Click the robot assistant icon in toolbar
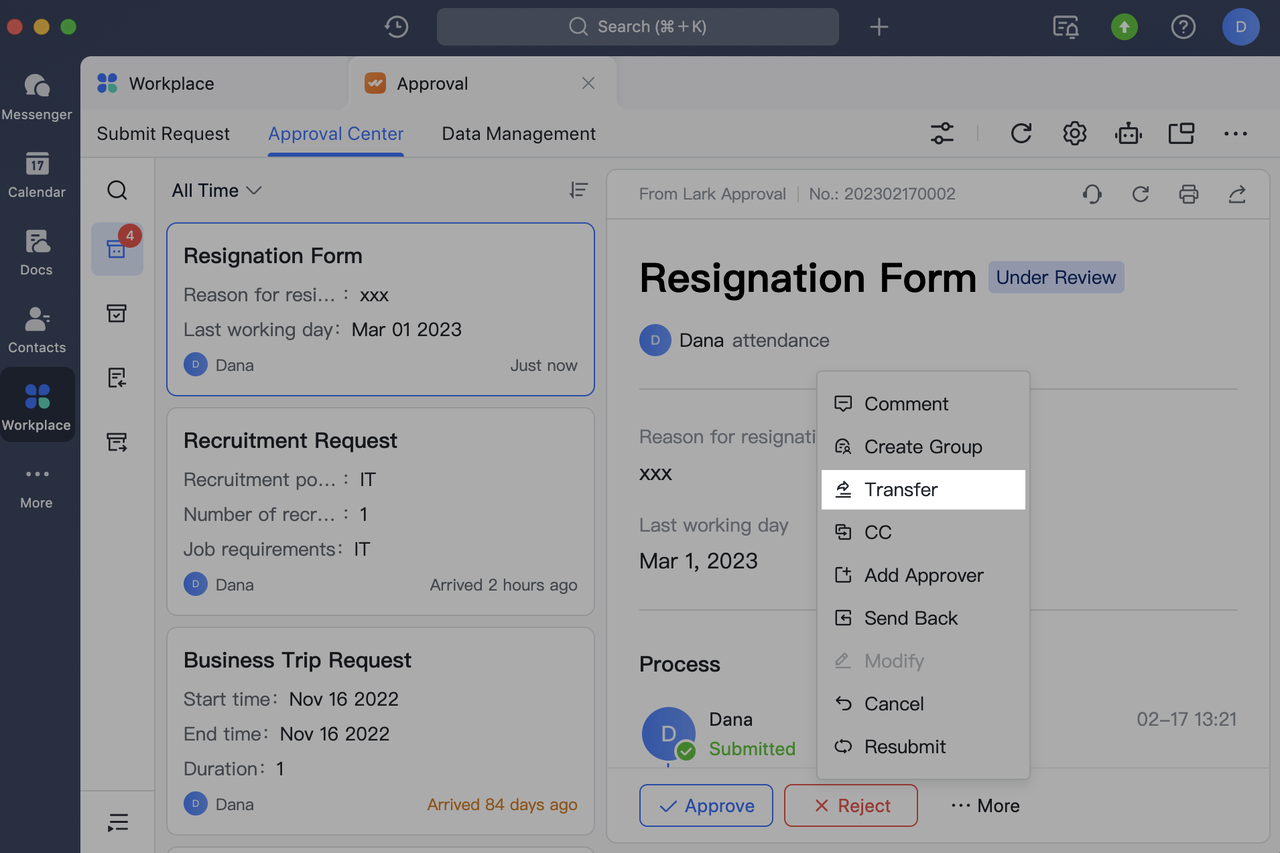1280x853 pixels. [x=1128, y=133]
